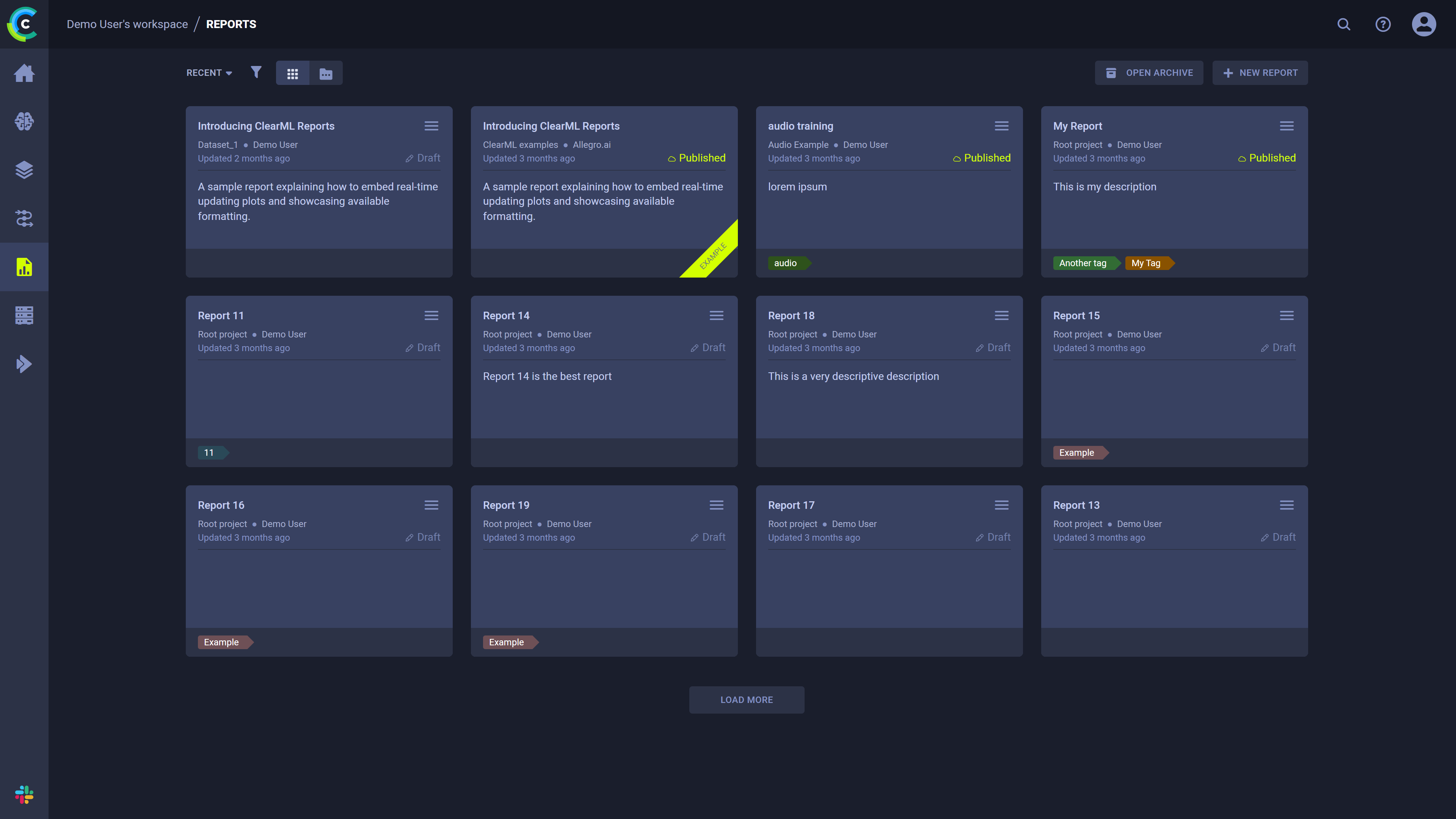Viewport: 1456px width, 819px height.
Task: Open Workers and Queues from the sidebar
Action: (24, 315)
